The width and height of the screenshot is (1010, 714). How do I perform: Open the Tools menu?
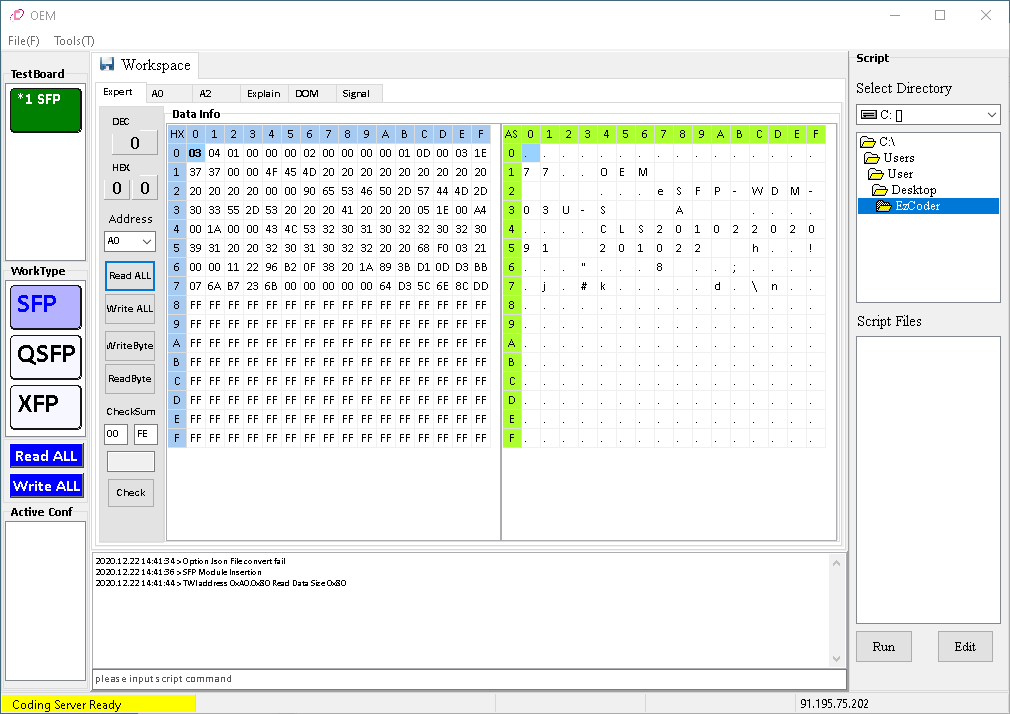74,41
